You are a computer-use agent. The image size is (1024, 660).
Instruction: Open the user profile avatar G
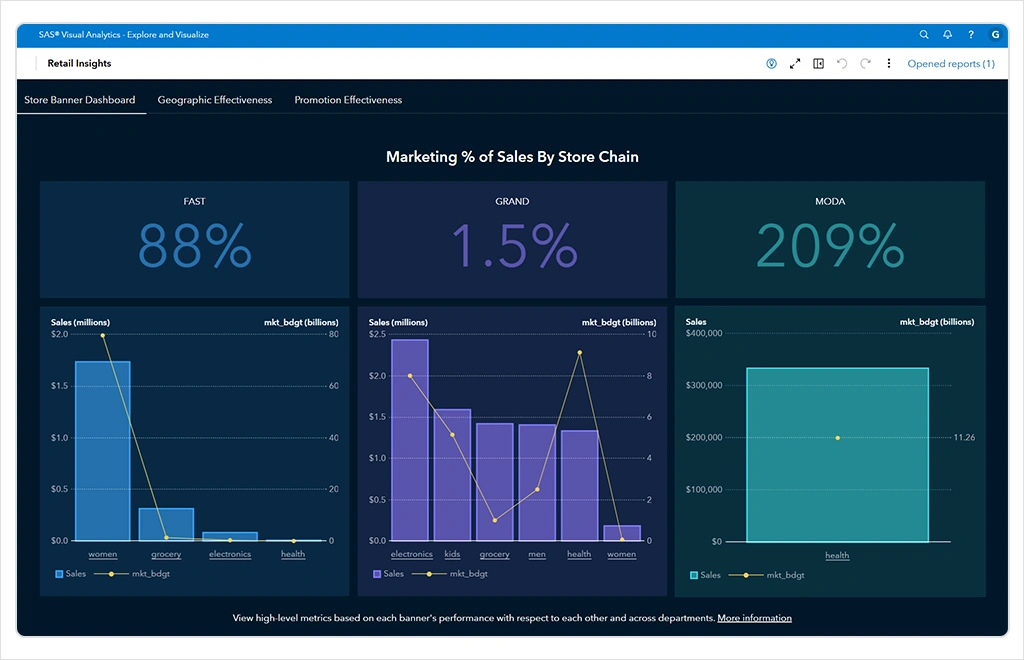(x=995, y=35)
